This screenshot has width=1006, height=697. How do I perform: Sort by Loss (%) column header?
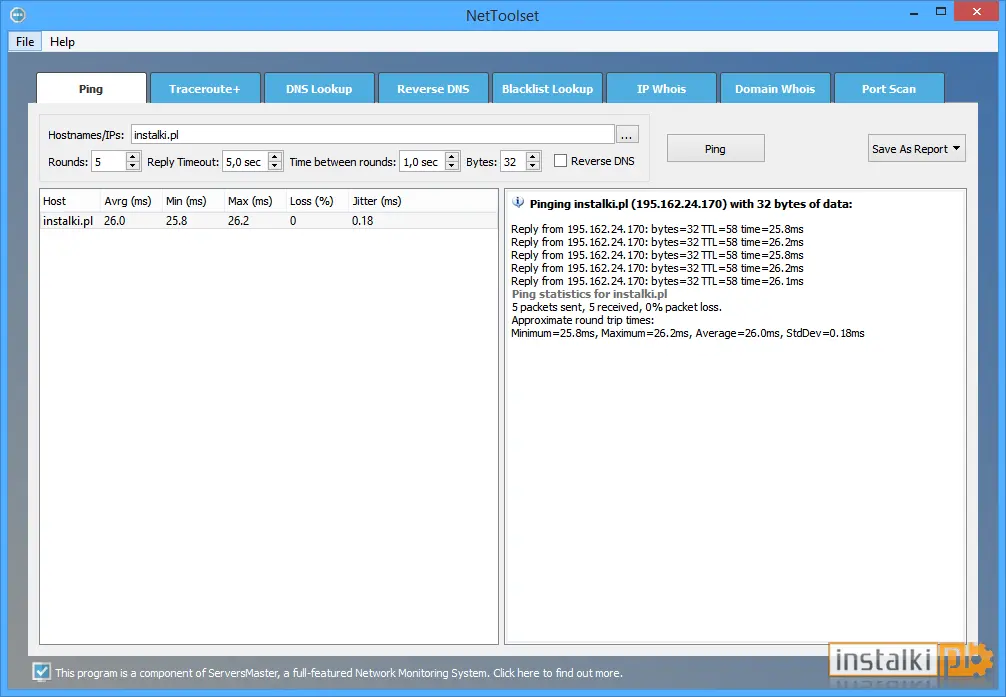click(316, 201)
